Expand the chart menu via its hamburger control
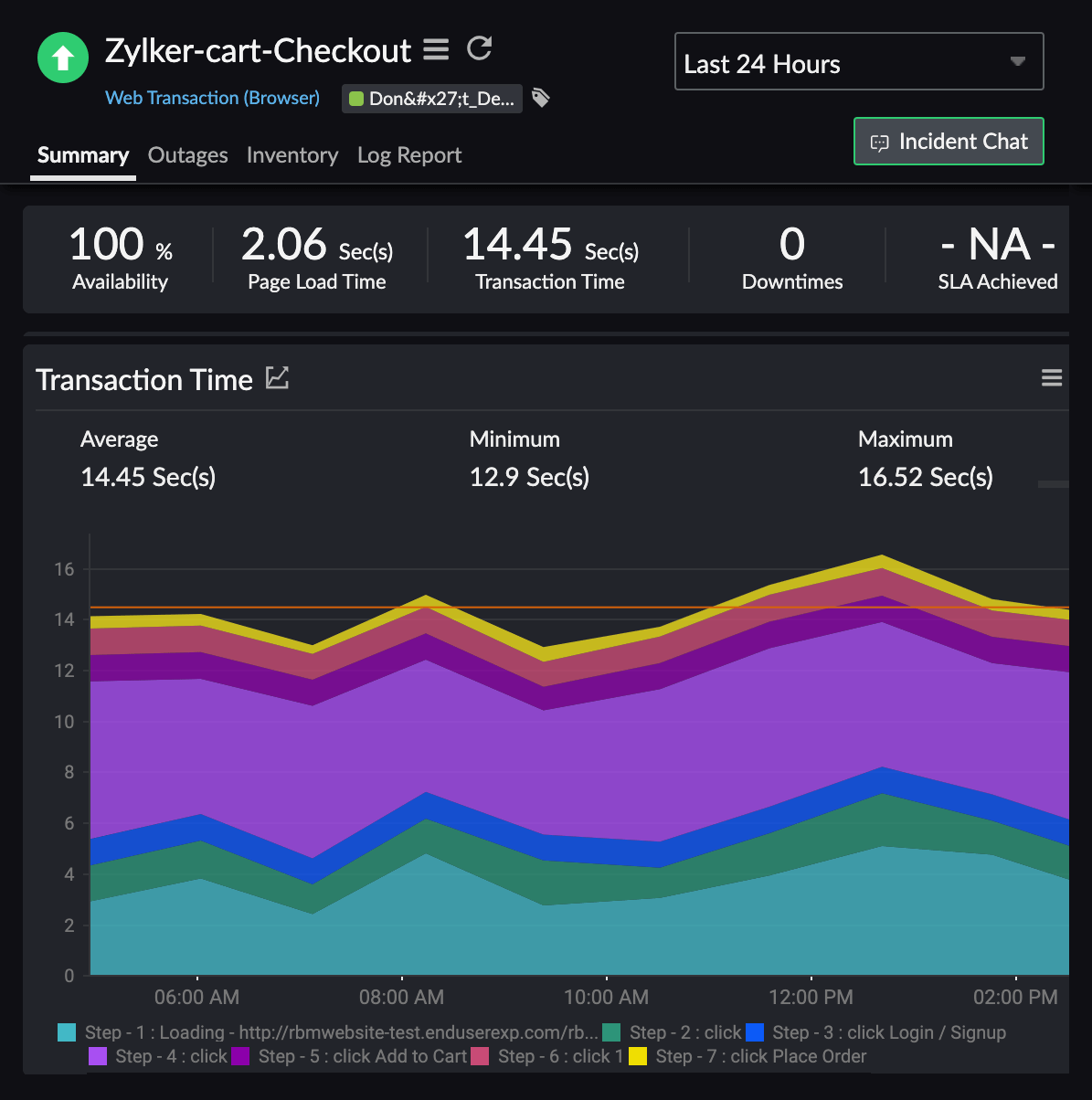 pyautogui.click(x=1051, y=377)
